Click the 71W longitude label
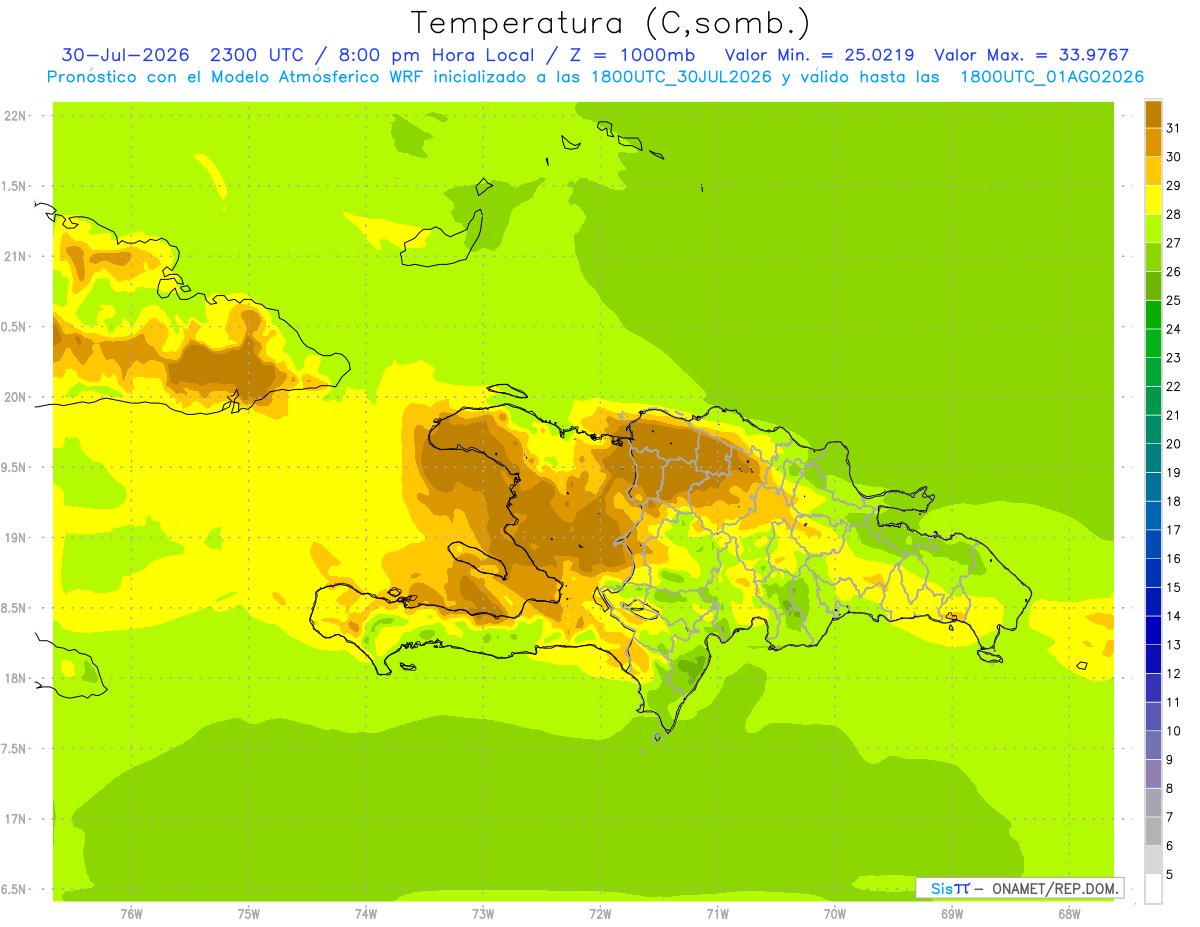 click(717, 913)
